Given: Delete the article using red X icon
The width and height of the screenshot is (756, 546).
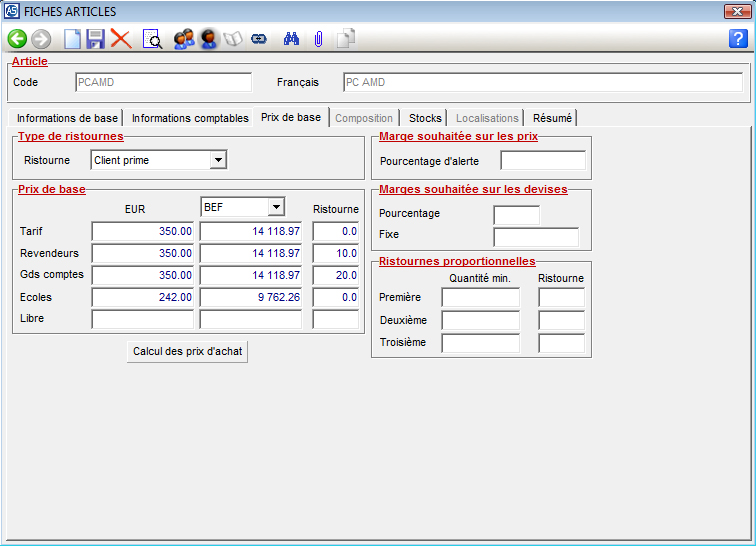Looking at the screenshot, I should [121, 39].
